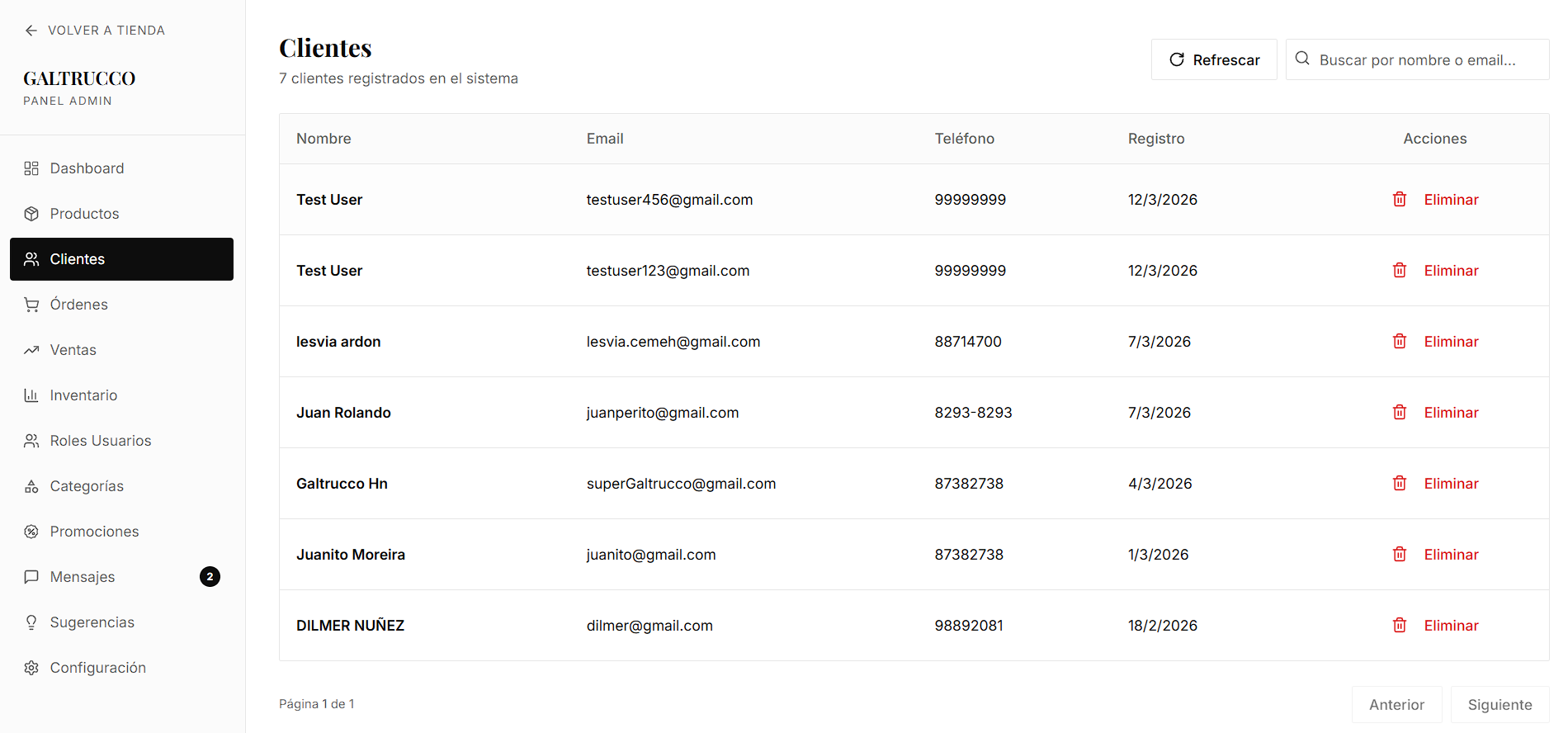The height and width of the screenshot is (733, 1568).
Task: Open the Mensajes section
Action: point(83,577)
